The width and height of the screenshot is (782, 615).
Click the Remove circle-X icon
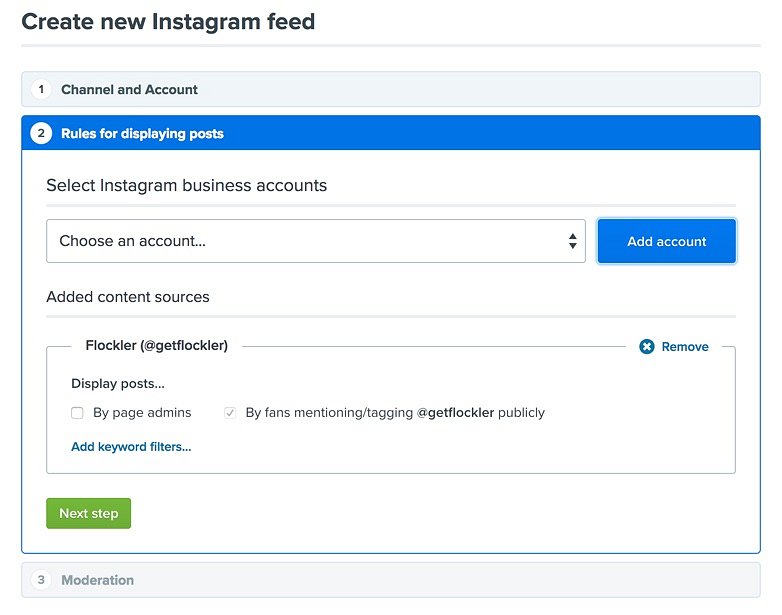(646, 347)
